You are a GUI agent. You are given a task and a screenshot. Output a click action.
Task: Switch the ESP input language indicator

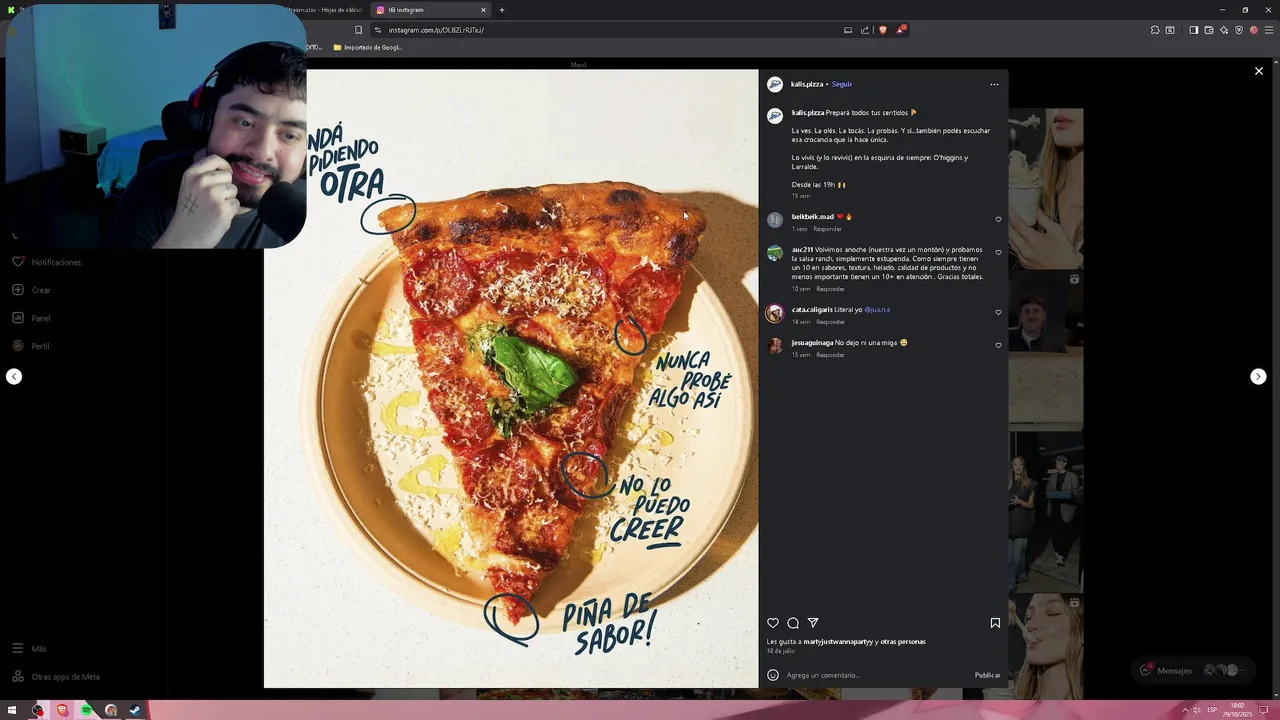click(1212, 710)
